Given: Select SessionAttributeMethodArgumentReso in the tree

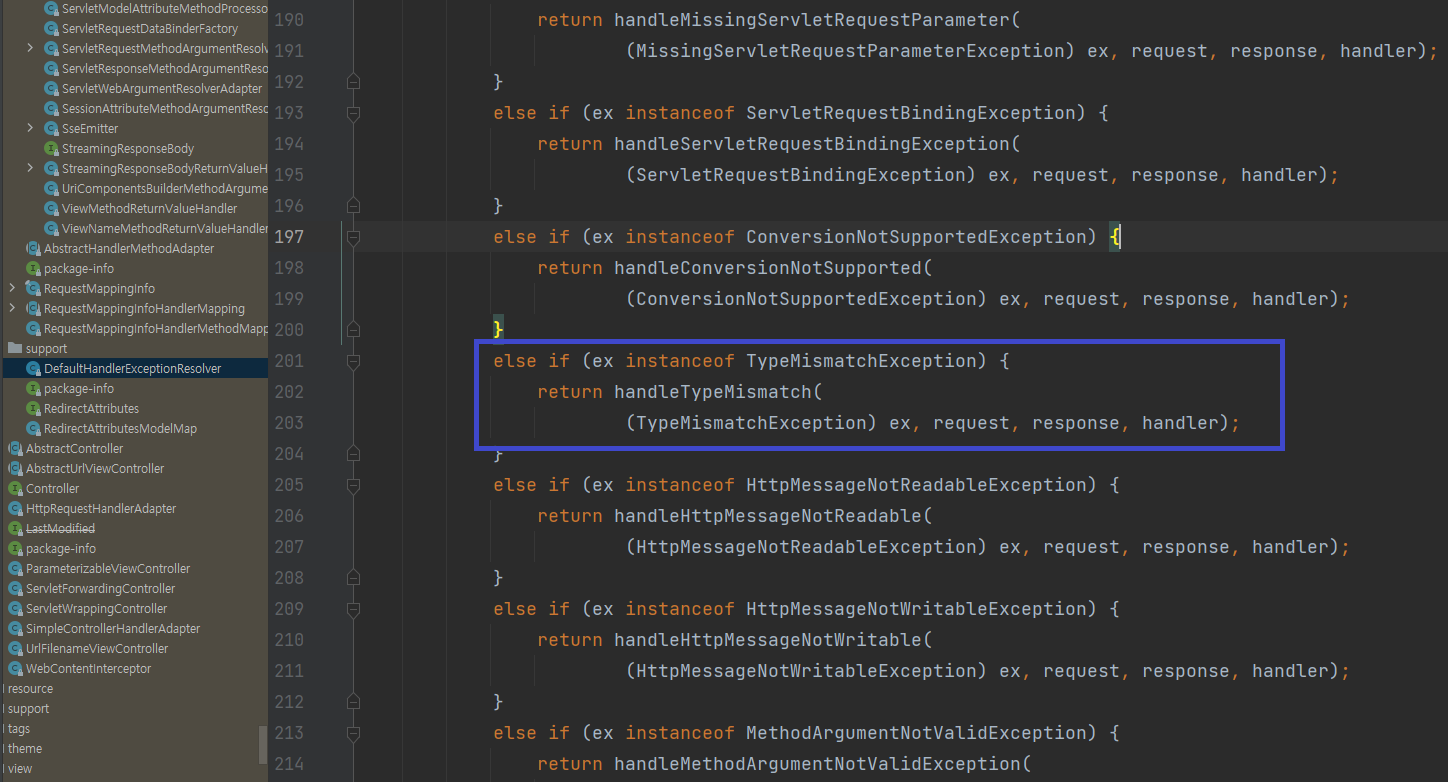Looking at the screenshot, I should click(164, 109).
